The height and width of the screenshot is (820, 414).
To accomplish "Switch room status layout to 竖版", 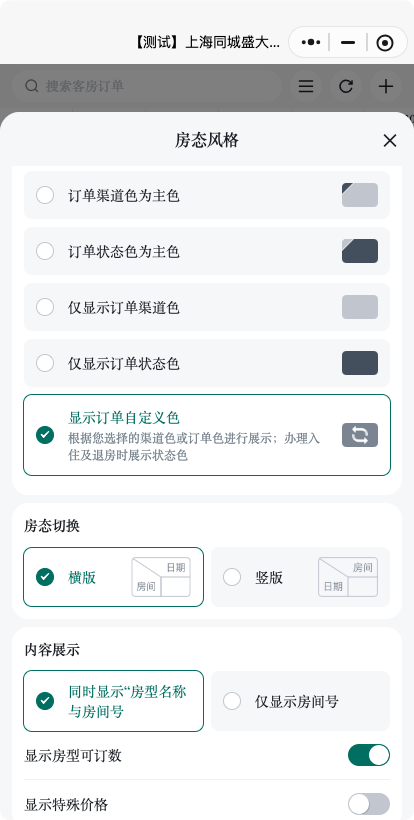I will [301, 577].
